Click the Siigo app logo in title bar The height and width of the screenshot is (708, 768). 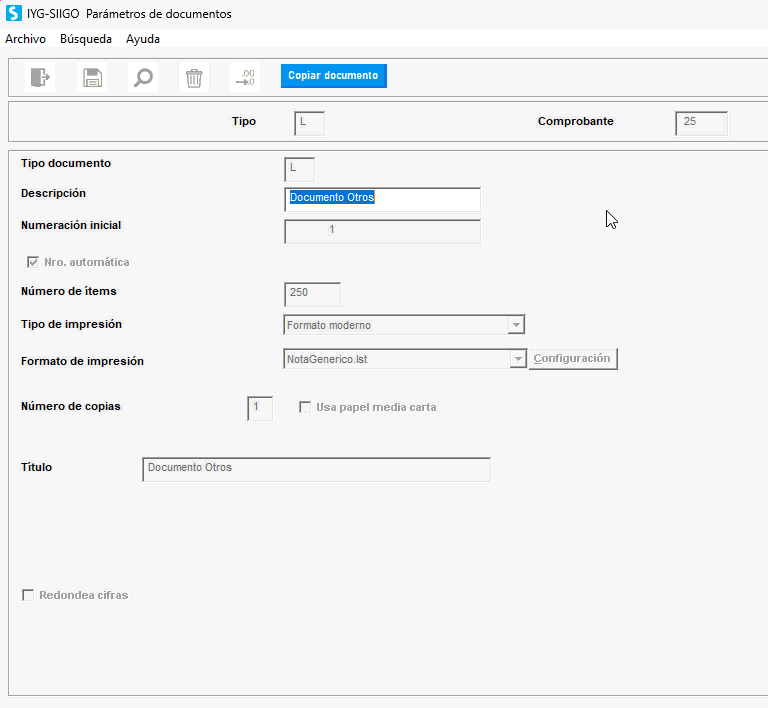tap(14, 13)
